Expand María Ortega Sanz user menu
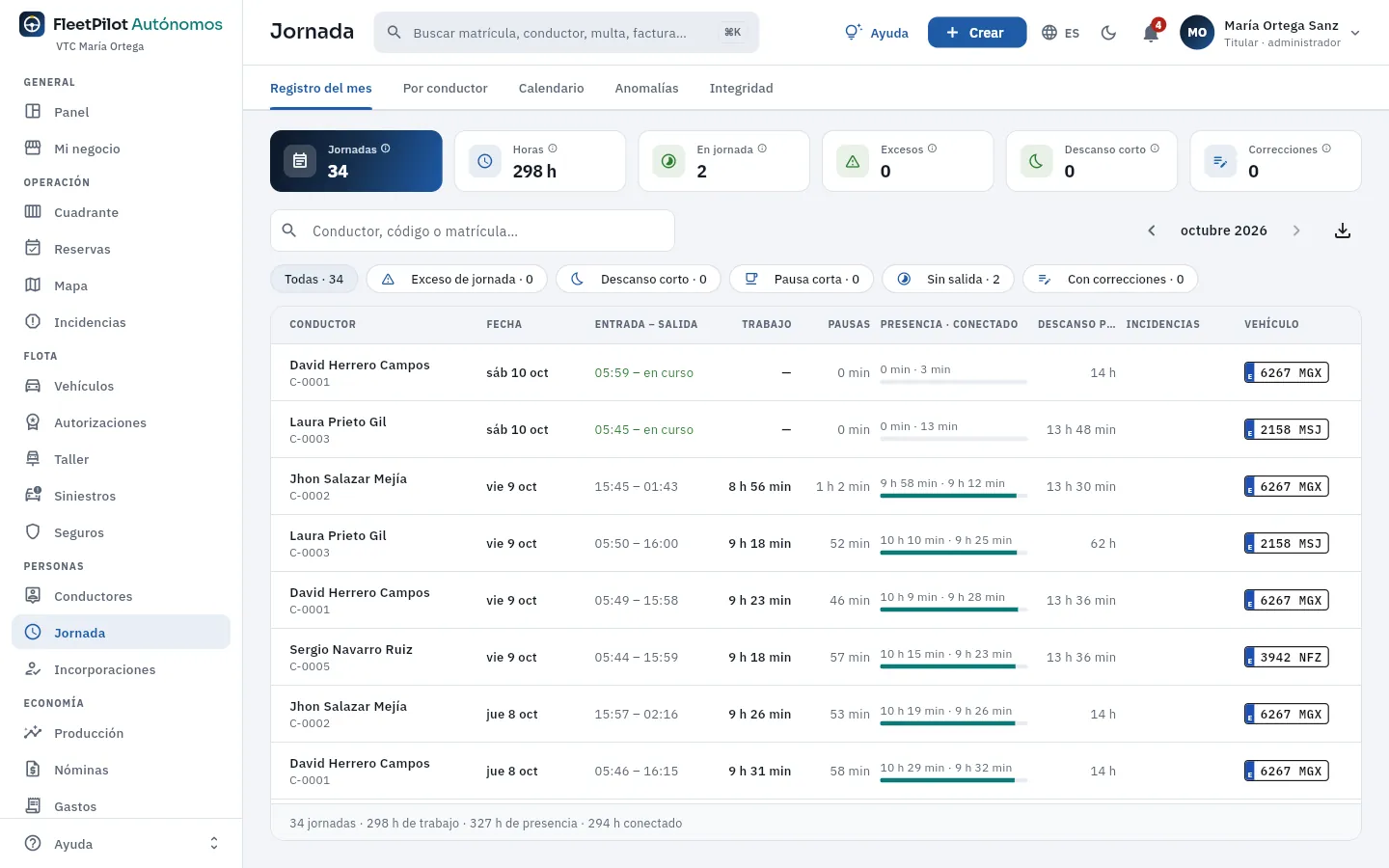 [1270, 33]
